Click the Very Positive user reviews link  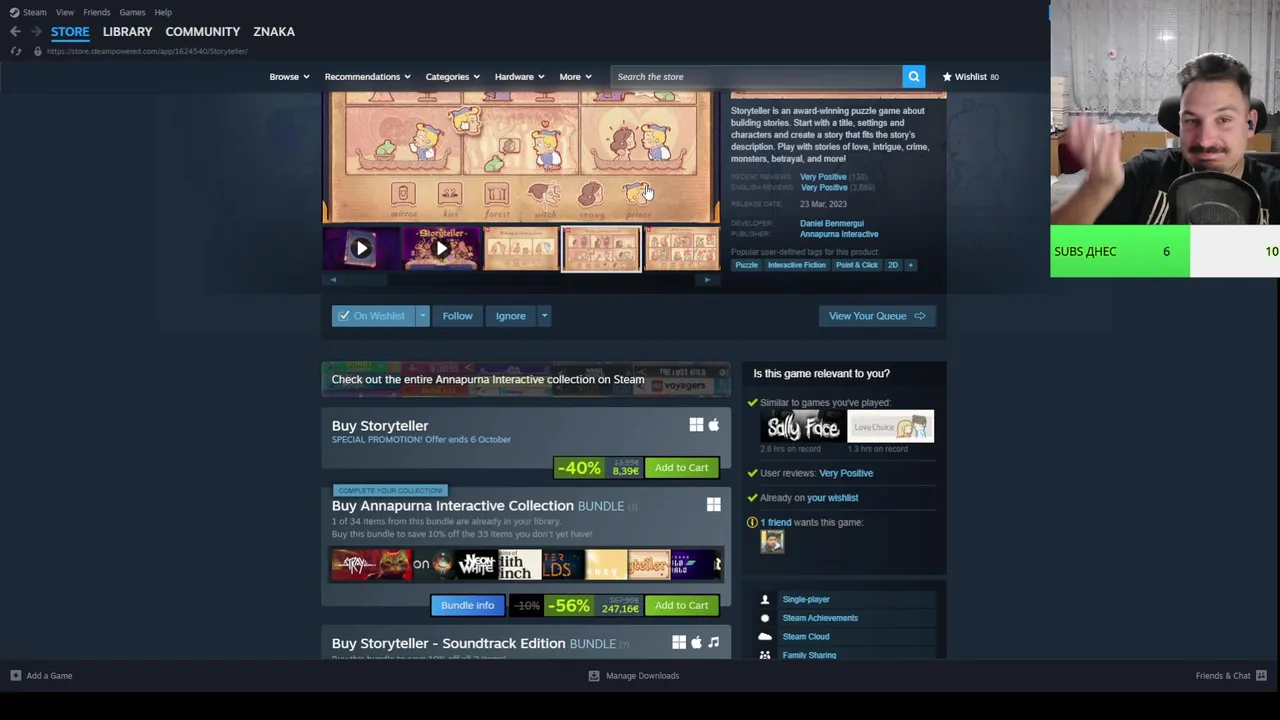click(x=846, y=473)
